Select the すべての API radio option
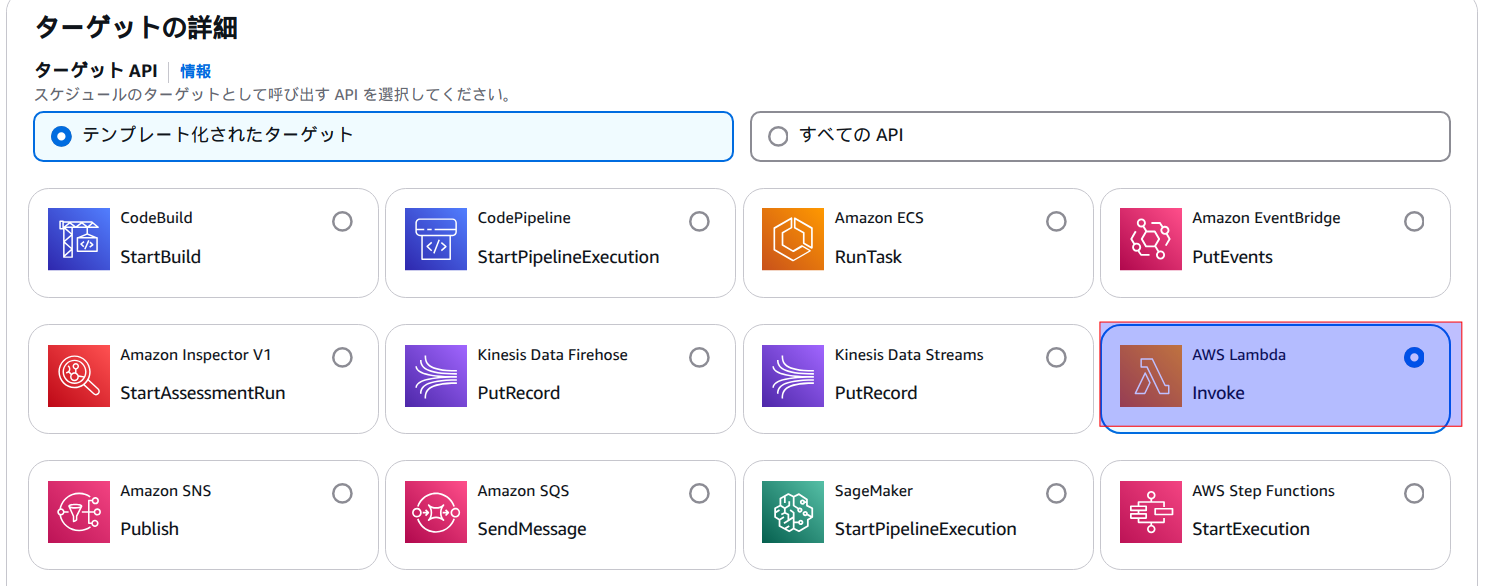This screenshot has height=586, width=1492. [779, 136]
